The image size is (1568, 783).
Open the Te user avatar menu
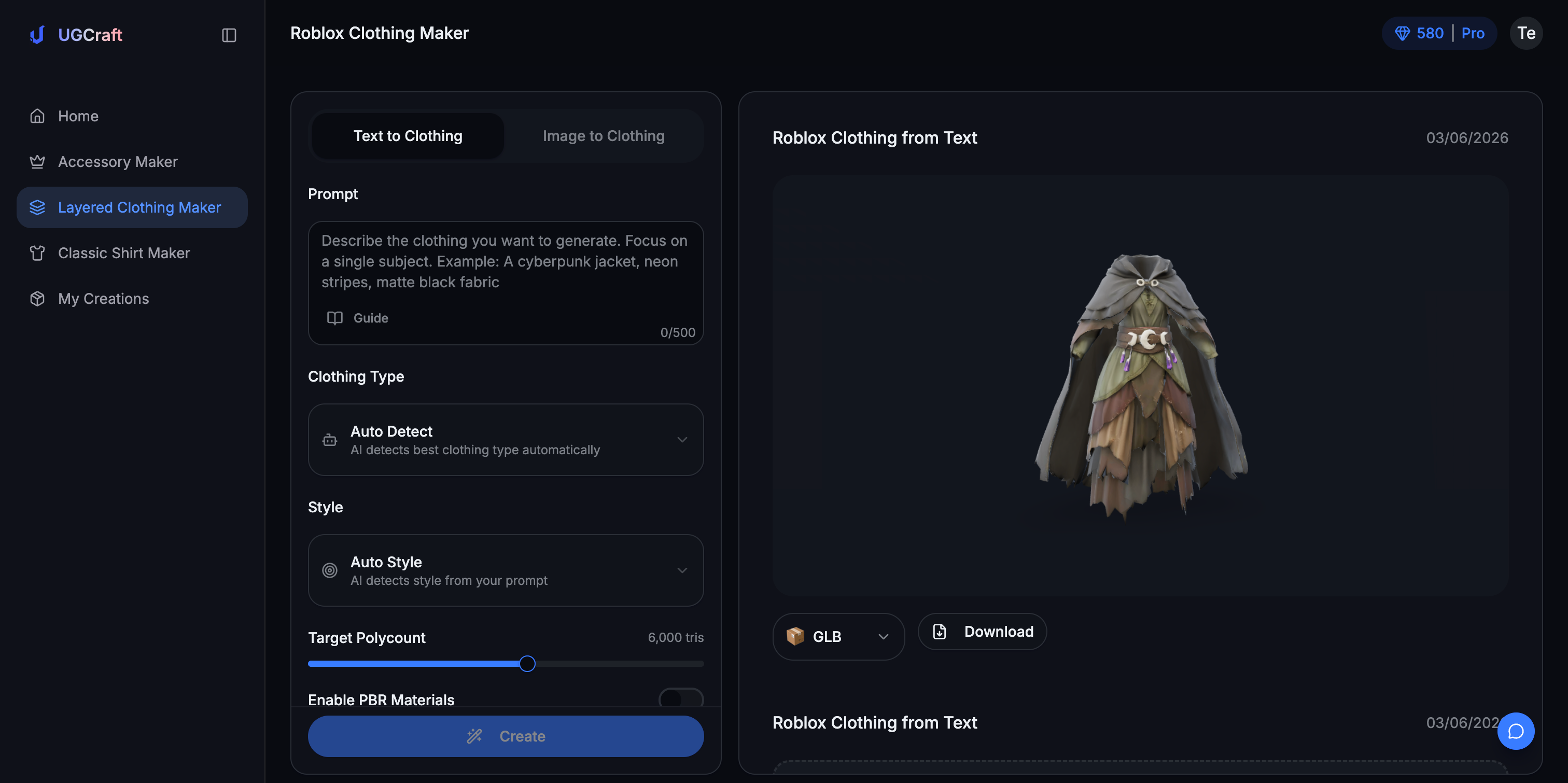(x=1526, y=33)
